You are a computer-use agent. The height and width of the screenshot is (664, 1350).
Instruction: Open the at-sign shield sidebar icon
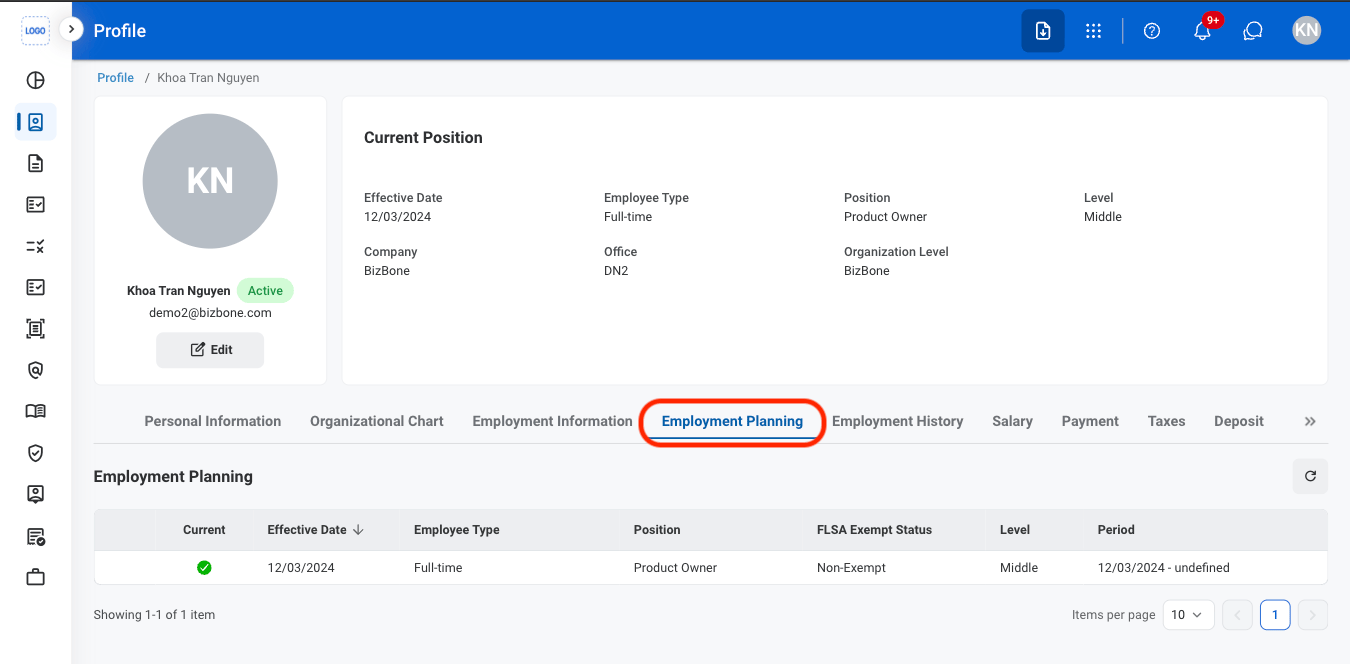point(35,370)
